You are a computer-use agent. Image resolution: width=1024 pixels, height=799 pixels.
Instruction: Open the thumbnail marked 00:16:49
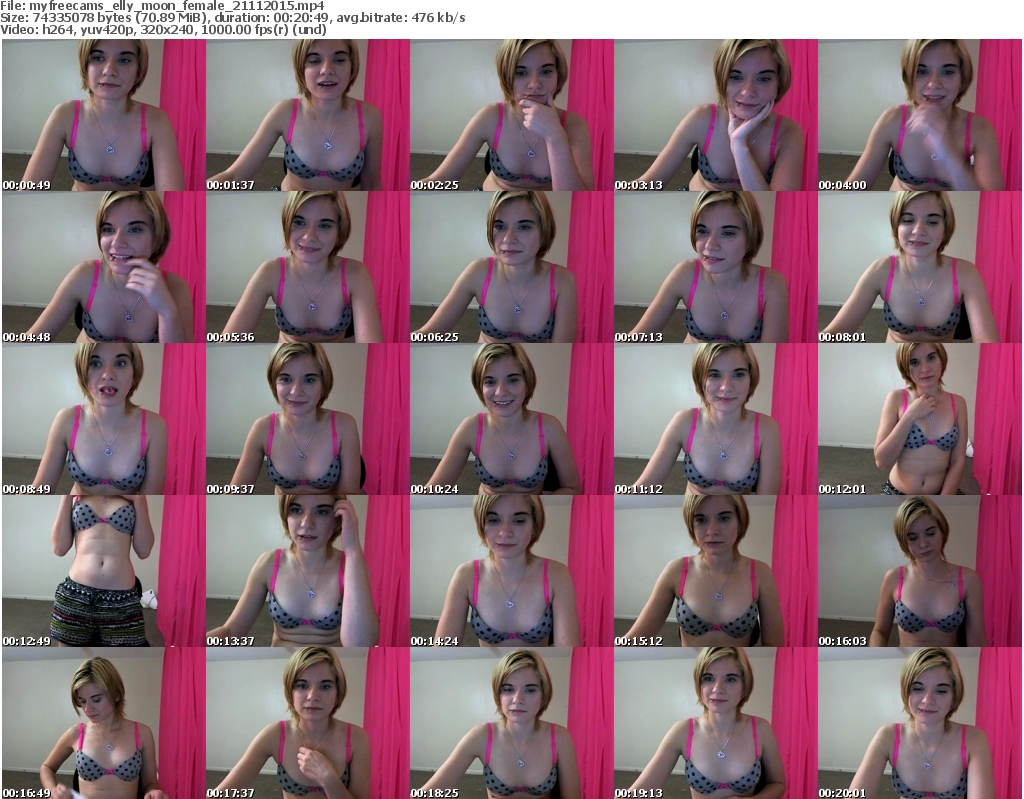tap(103, 723)
